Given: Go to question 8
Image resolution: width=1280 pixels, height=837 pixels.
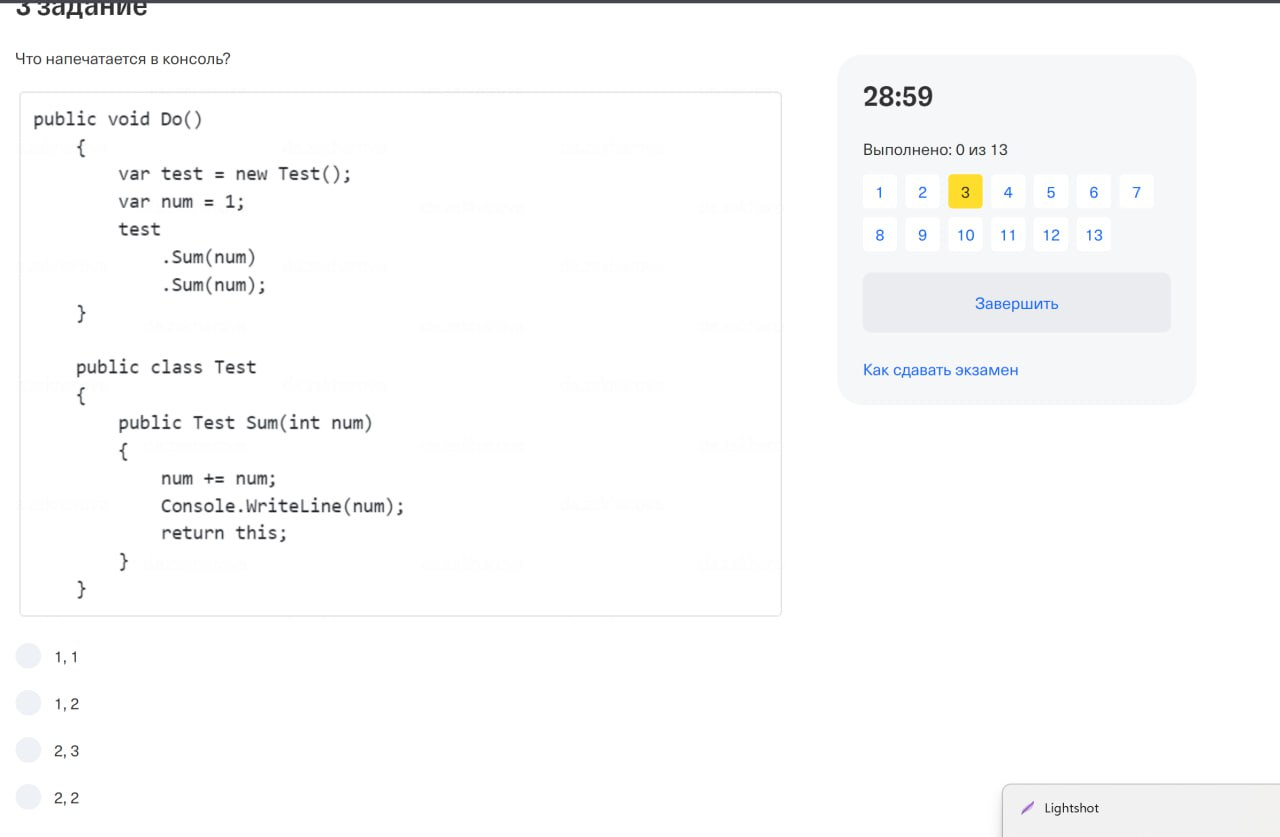Looking at the screenshot, I should point(879,235).
